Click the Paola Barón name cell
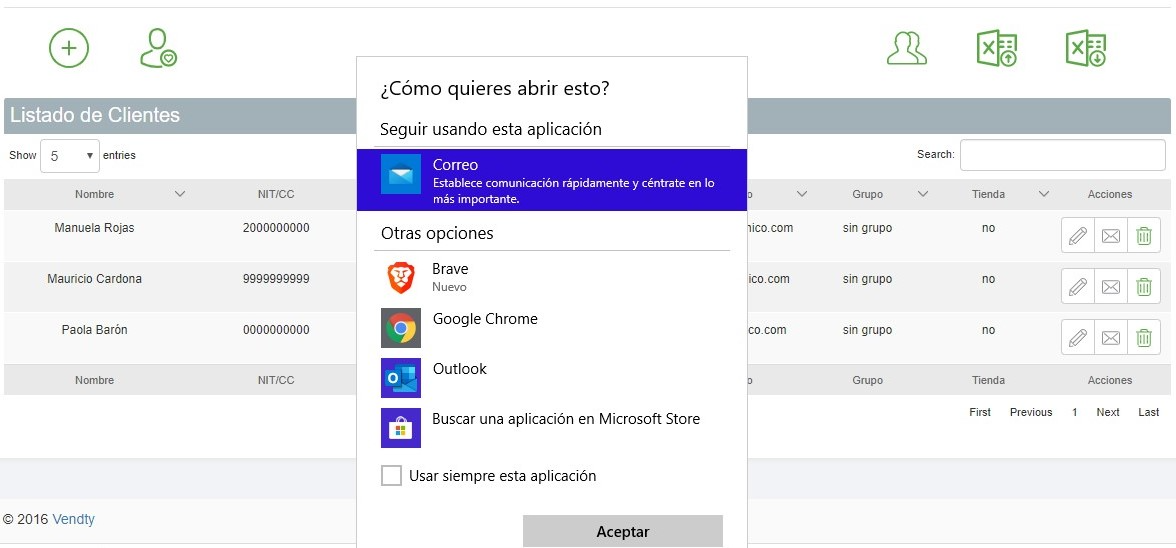Screen dimensions: 1176x548 pyautogui.click(x=94, y=330)
